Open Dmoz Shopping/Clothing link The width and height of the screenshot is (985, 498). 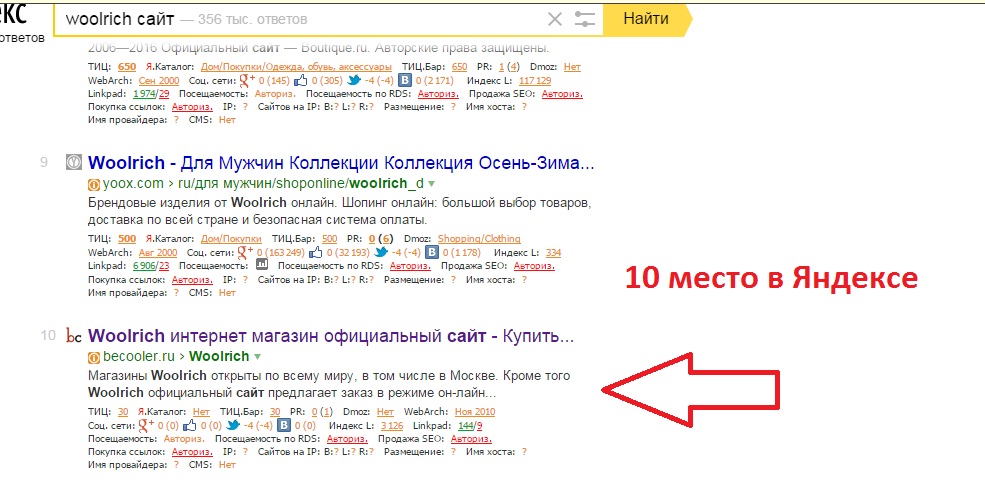(x=479, y=239)
